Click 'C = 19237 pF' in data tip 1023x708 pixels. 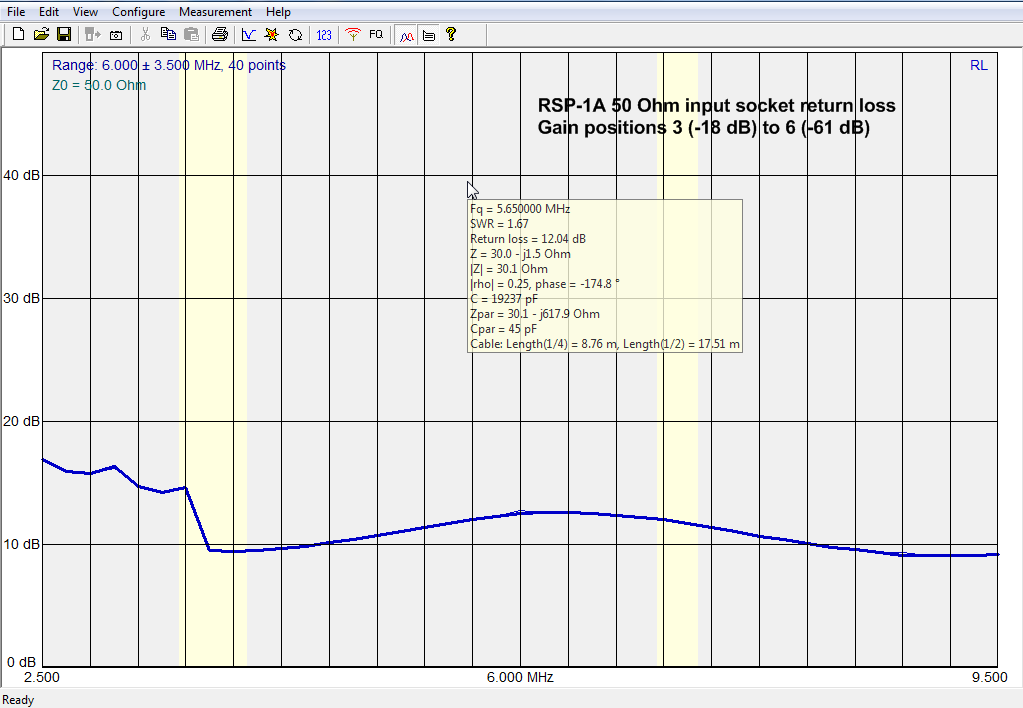pyautogui.click(x=504, y=299)
